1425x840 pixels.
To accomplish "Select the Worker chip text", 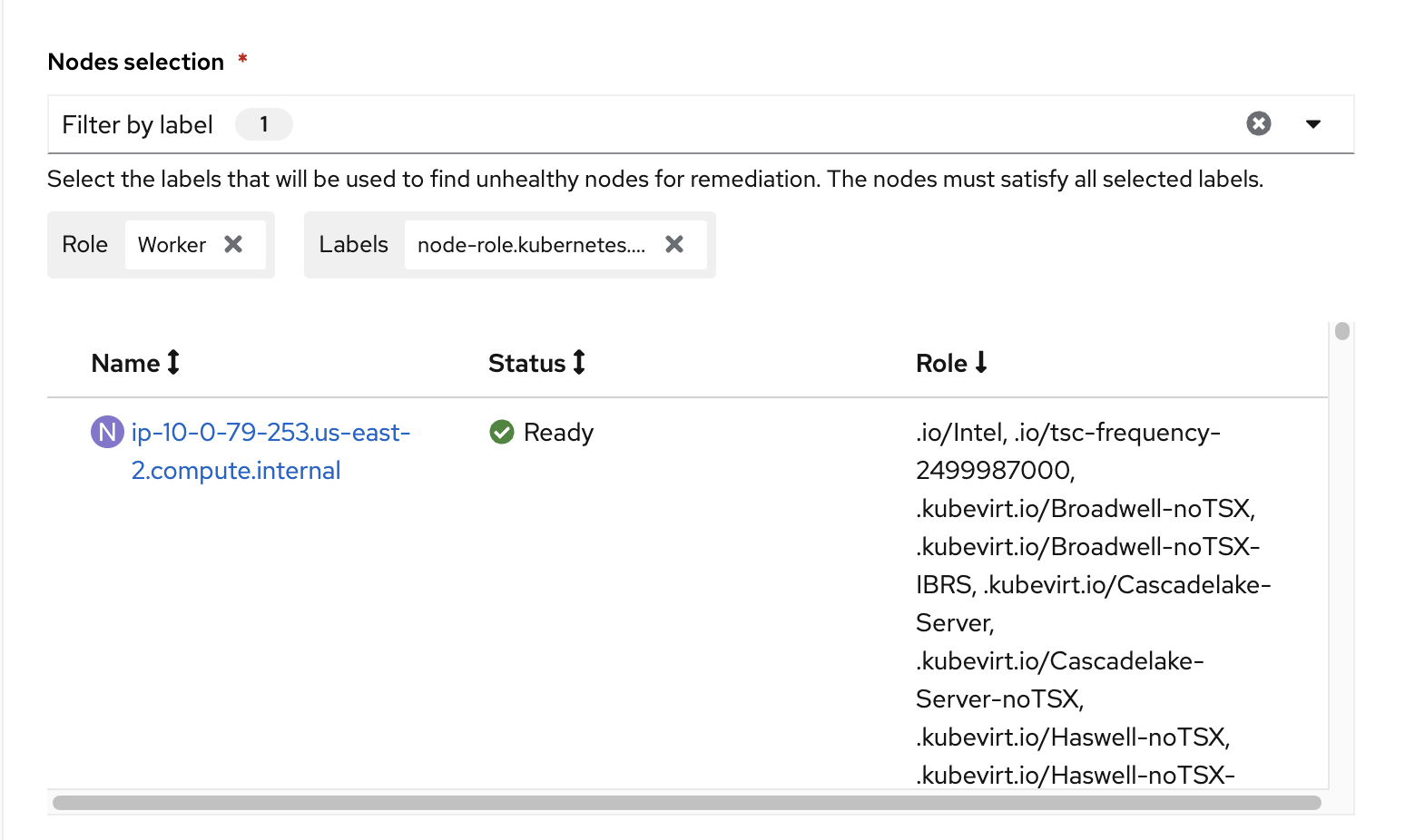I will tap(172, 245).
